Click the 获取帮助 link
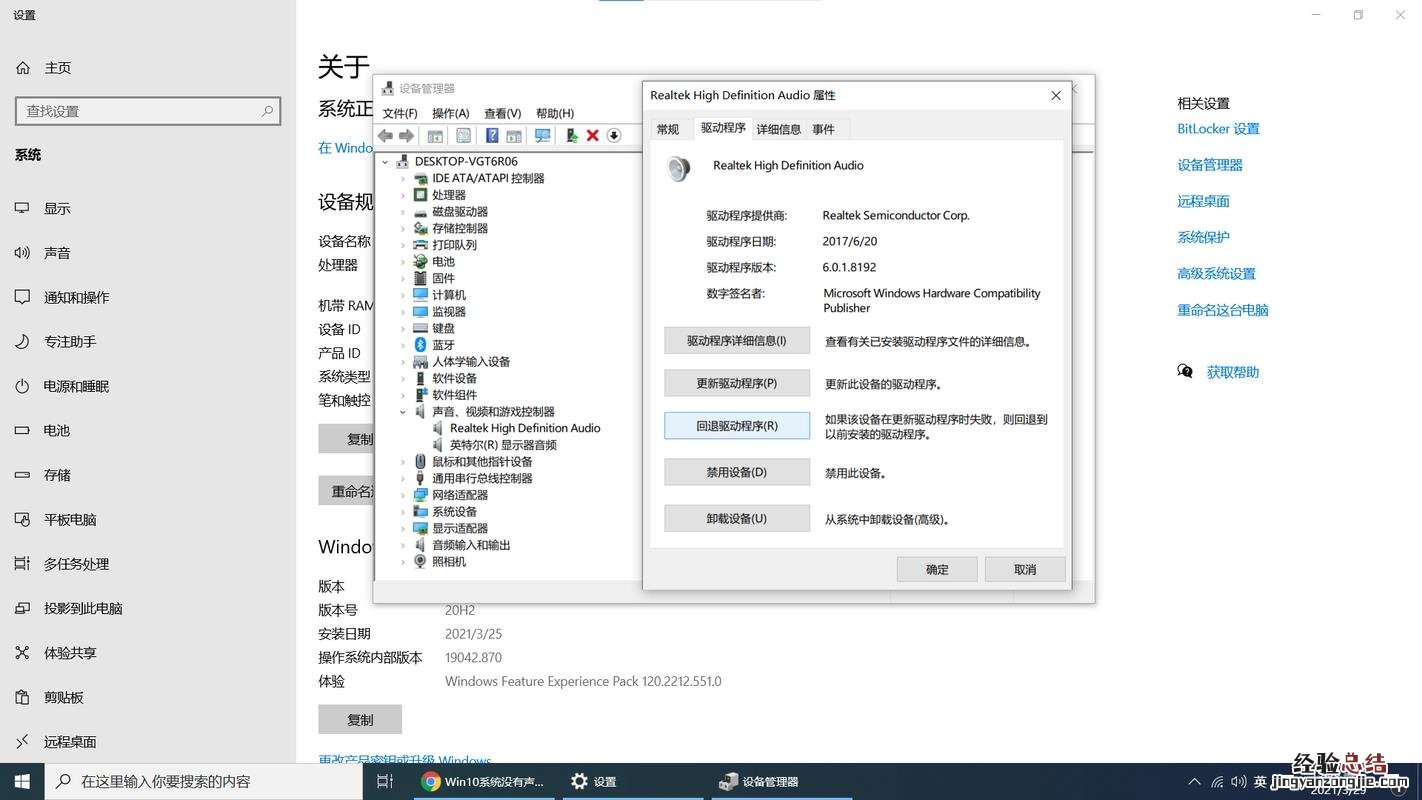The width and height of the screenshot is (1422, 800). [1233, 372]
